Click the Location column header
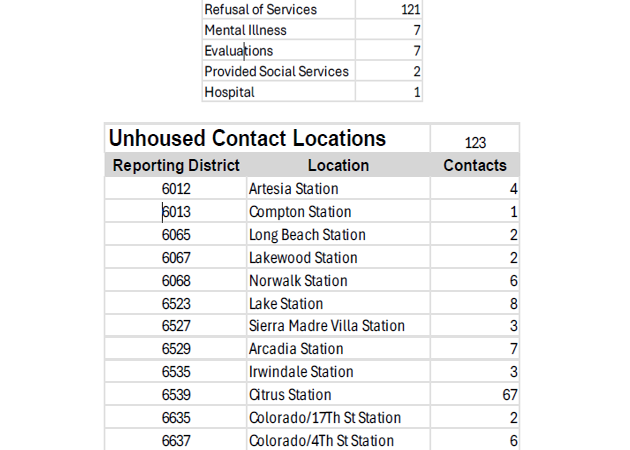The width and height of the screenshot is (630, 450). click(338, 166)
